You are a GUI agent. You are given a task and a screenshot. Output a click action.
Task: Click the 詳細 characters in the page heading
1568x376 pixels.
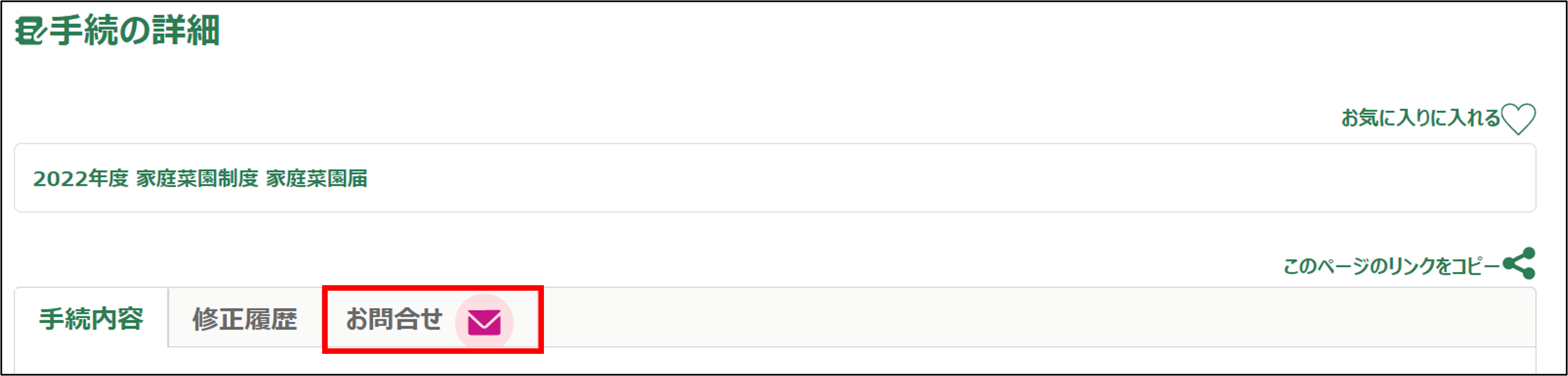(x=186, y=30)
